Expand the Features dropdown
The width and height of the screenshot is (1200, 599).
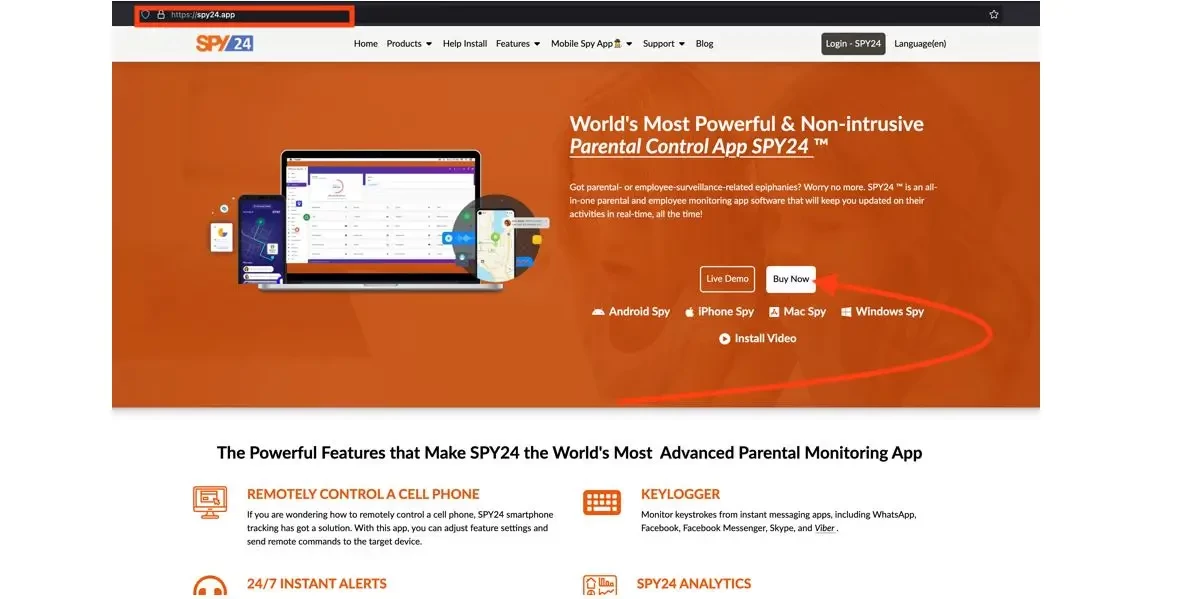click(518, 44)
